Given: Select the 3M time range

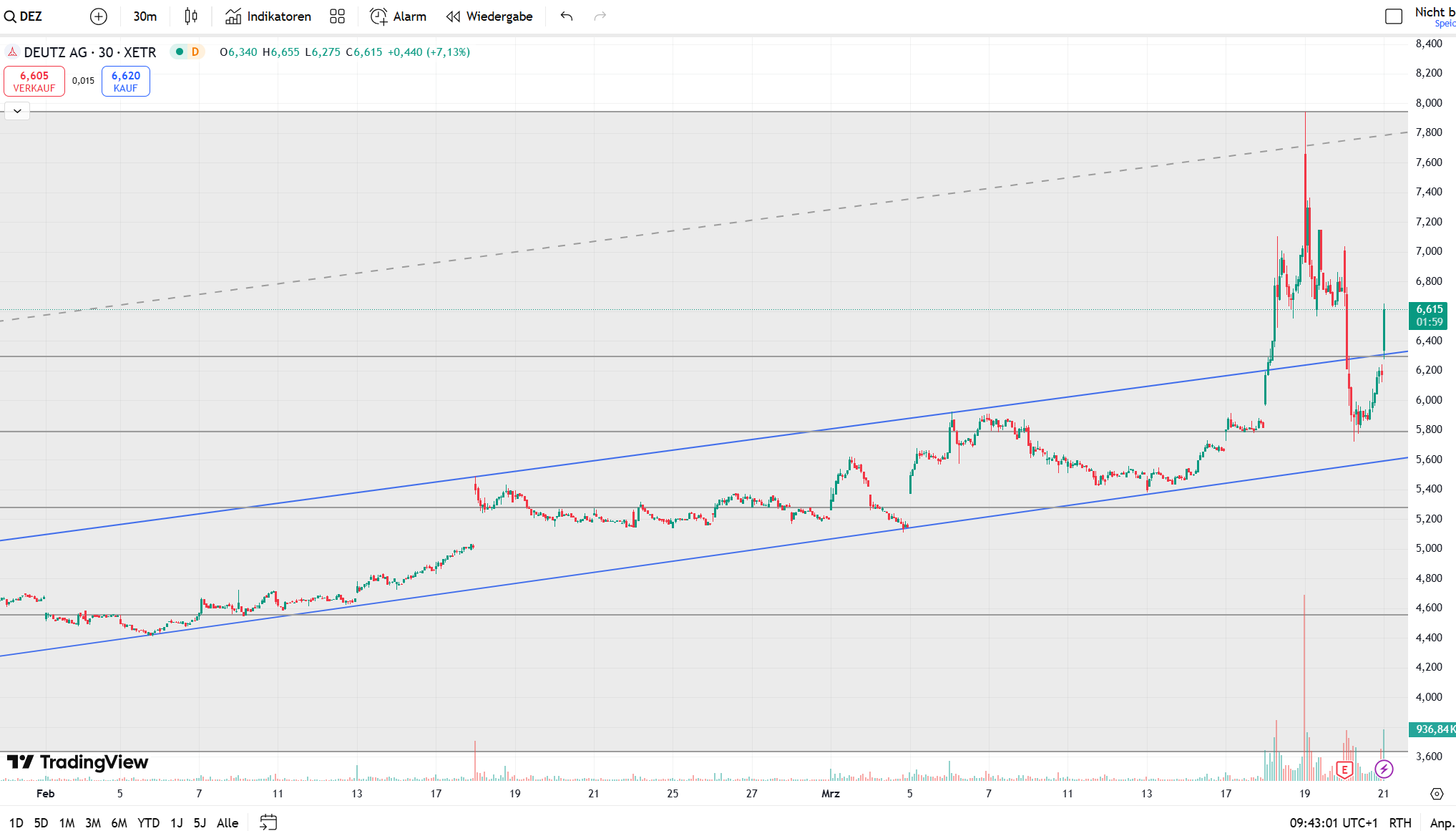Looking at the screenshot, I should click(x=92, y=822).
